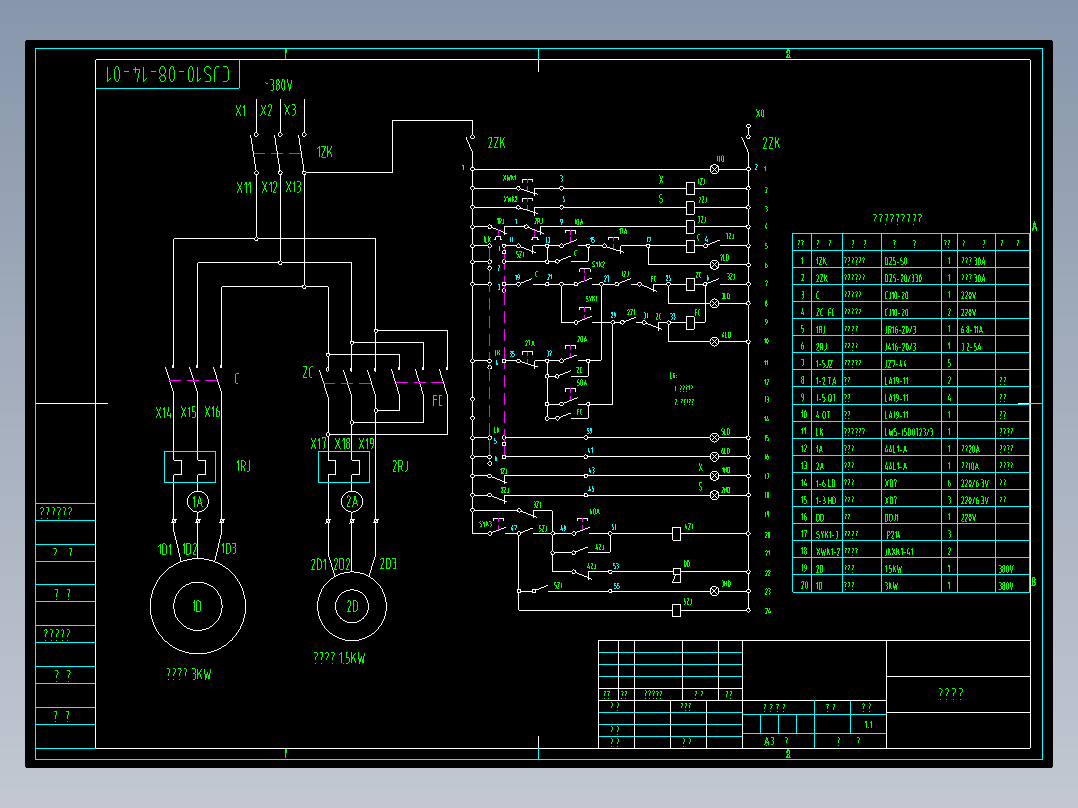Select the X19 terminal label

pyautogui.click(x=366, y=444)
